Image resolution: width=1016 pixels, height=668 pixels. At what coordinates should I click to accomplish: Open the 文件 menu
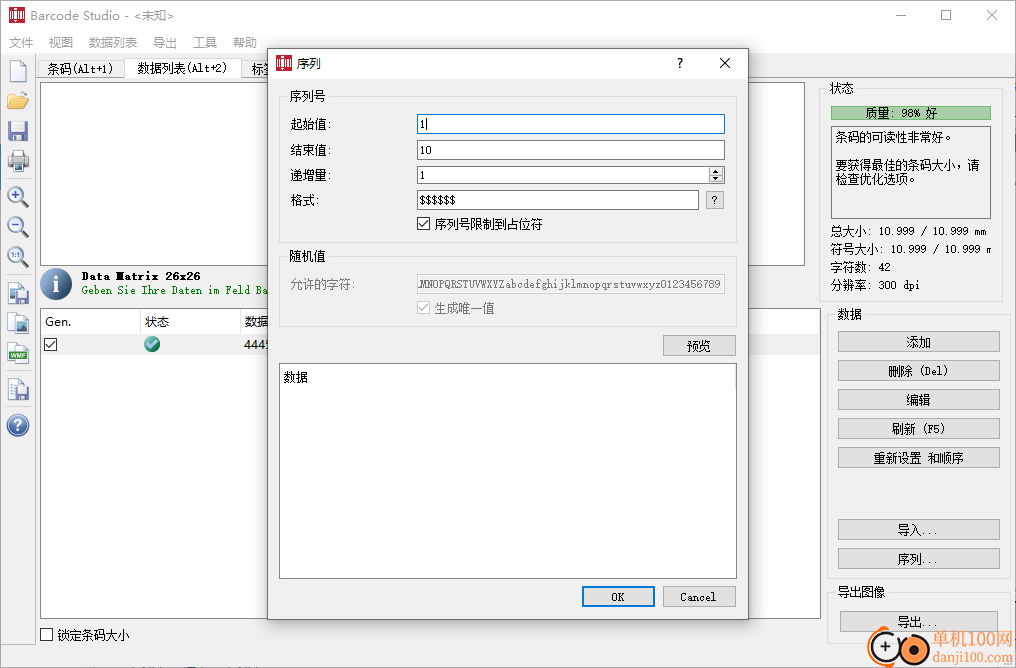21,43
